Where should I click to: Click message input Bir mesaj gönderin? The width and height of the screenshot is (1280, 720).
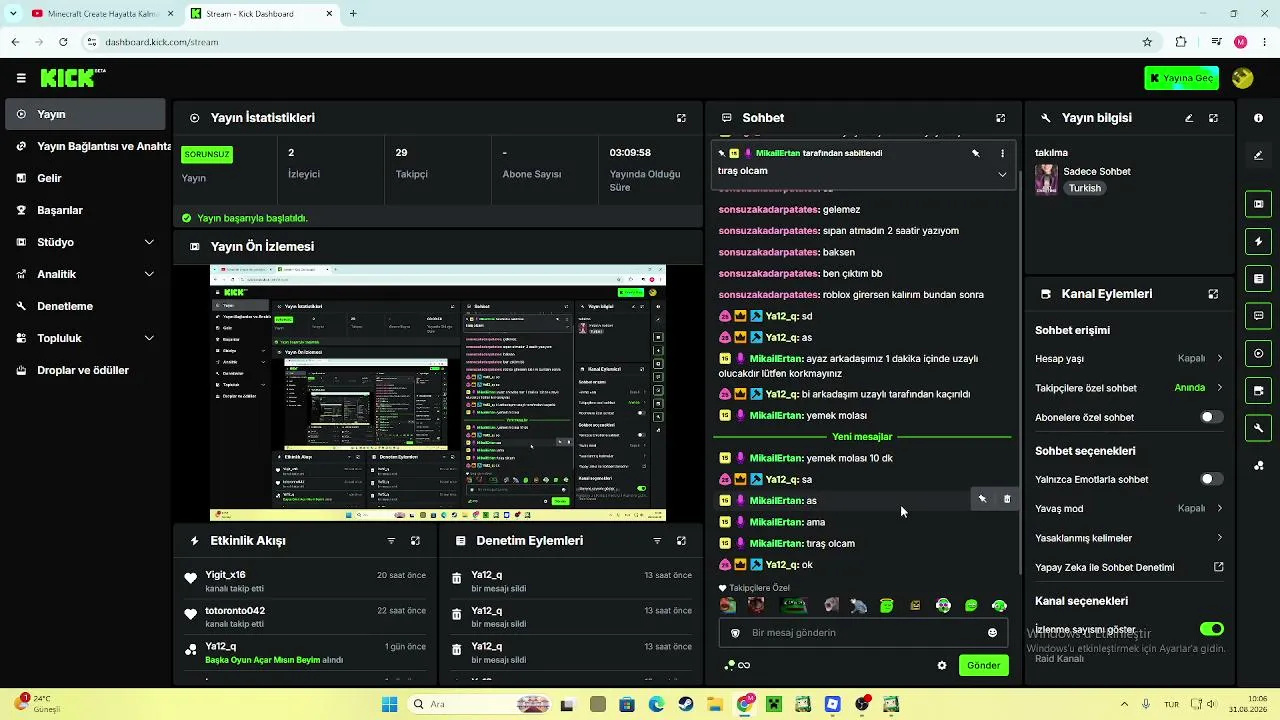[862, 633]
